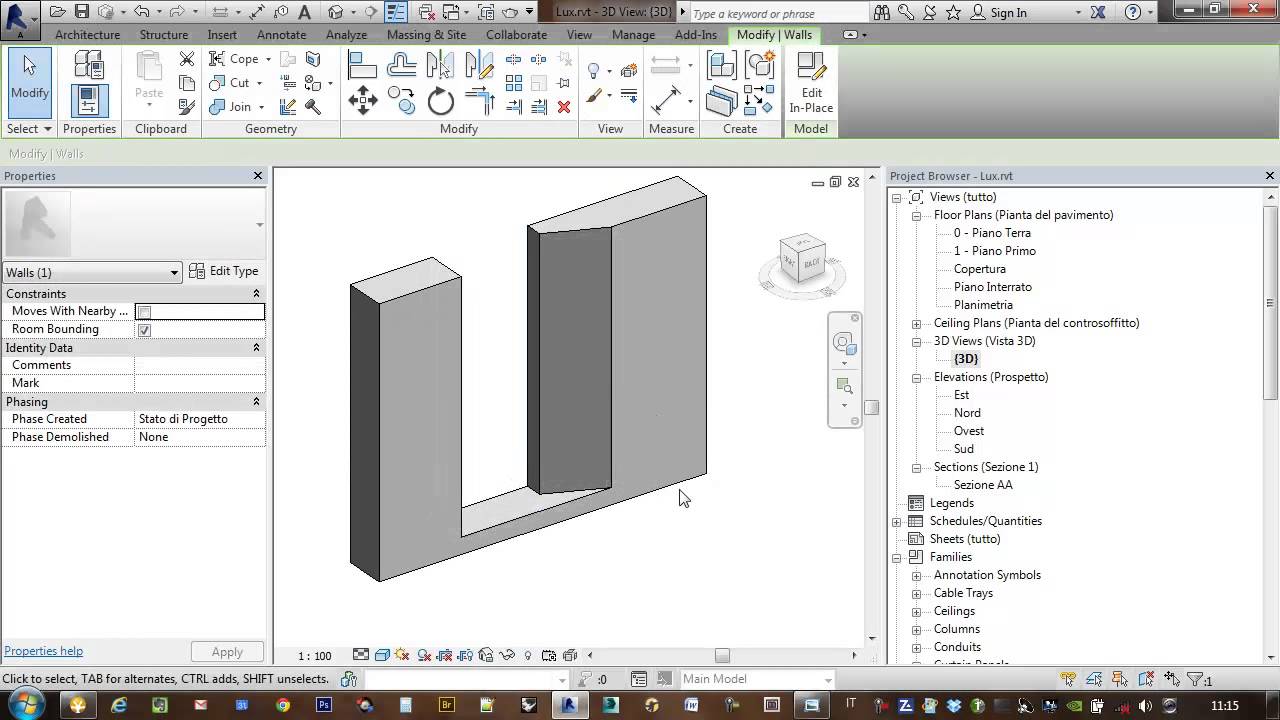Open the Cope dropdown arrow
The width and height of the screenshot is (1280, 720).
click(x=267, y=59)
